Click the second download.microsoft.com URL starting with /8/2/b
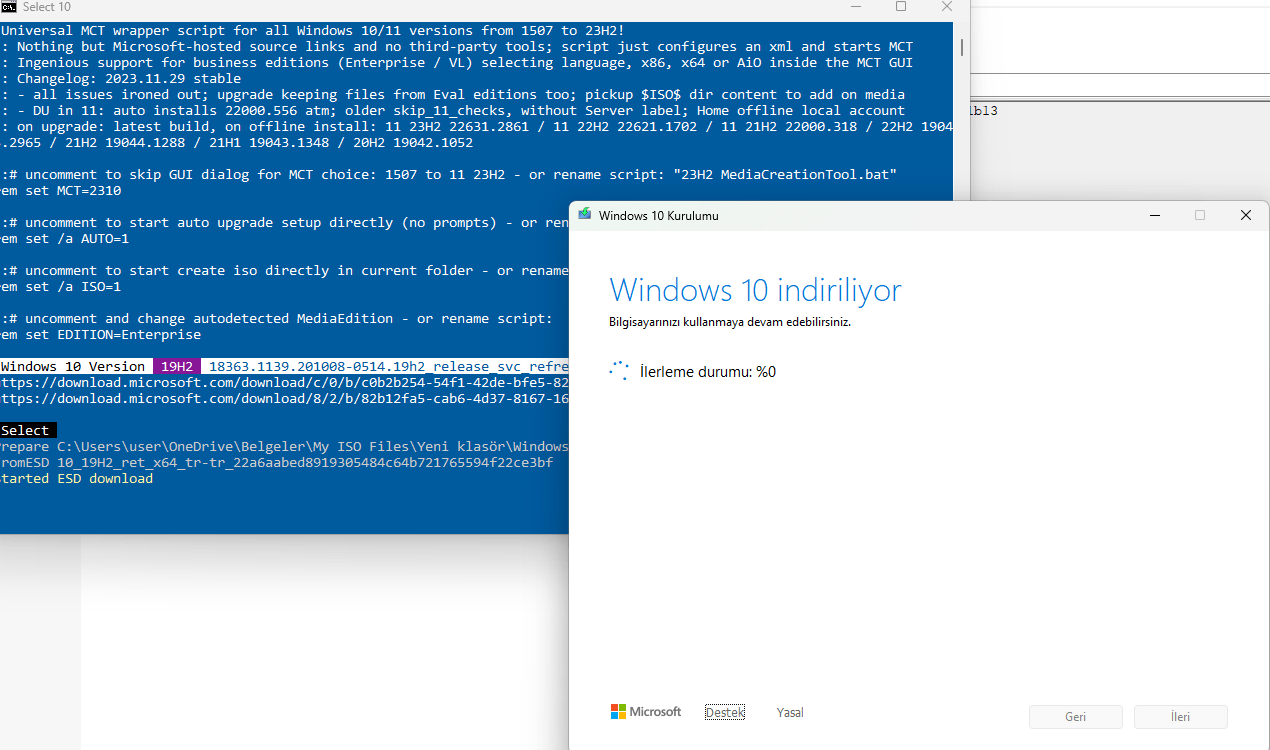The image size is (1270, 750). 284,399
